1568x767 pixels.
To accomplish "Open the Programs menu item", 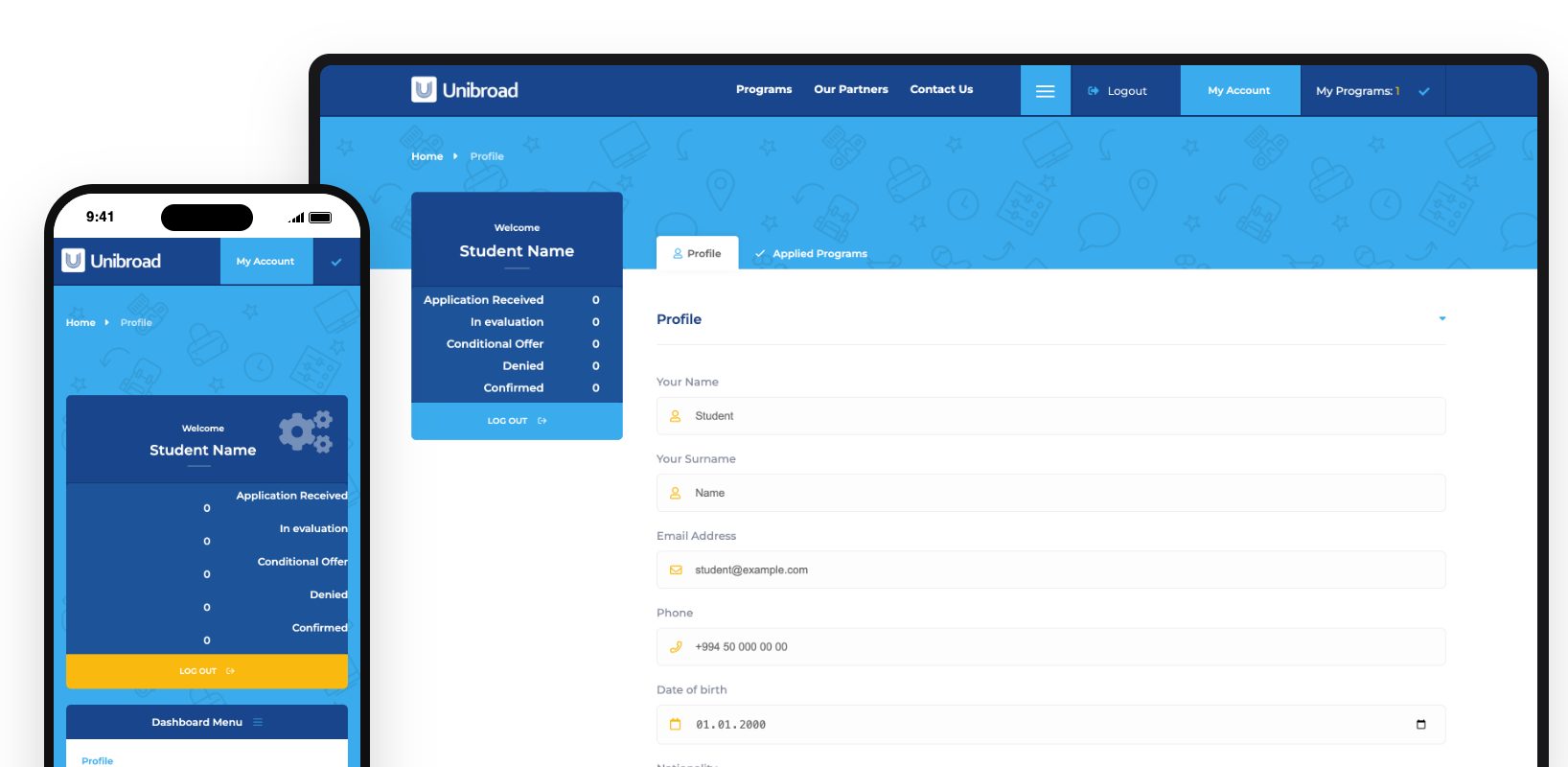I will (x=764, y=89).
